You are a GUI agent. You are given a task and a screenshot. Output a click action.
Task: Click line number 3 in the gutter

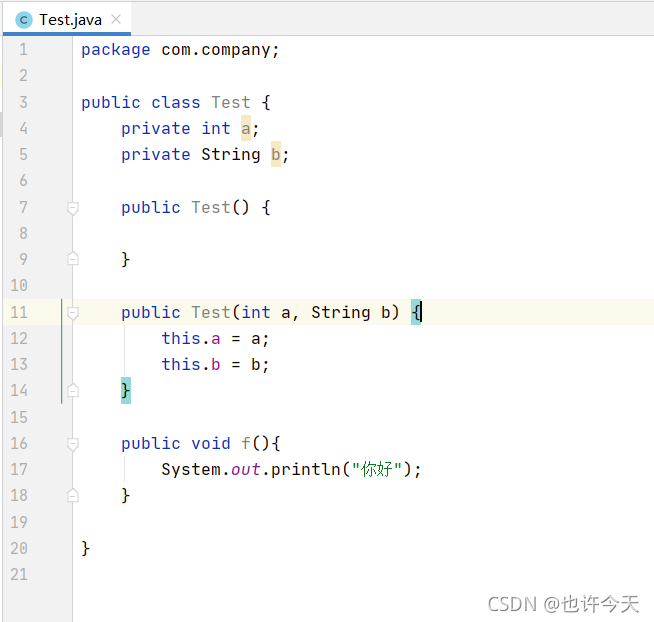(23, 102)
